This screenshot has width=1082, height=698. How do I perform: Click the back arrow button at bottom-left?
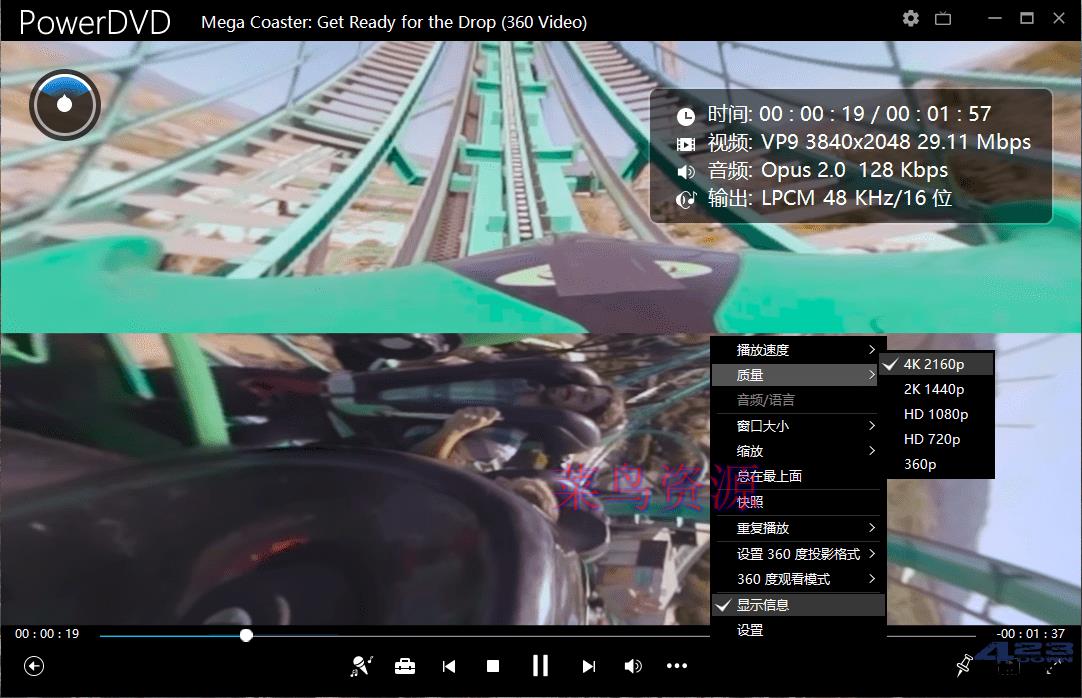pos(34,665)
